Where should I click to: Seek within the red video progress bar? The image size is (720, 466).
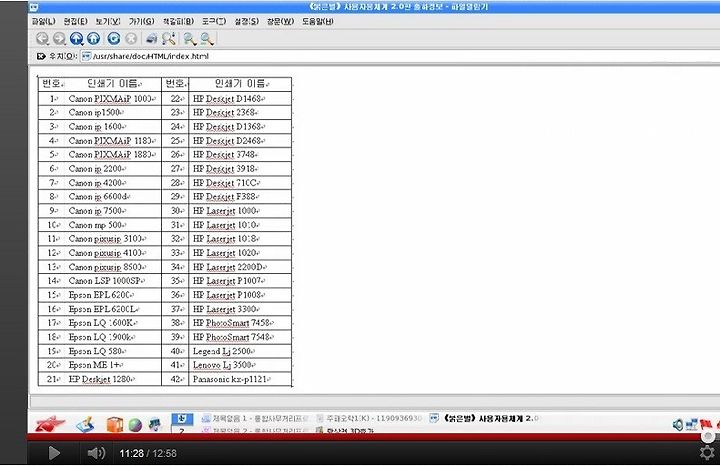(x=367, y=437)
